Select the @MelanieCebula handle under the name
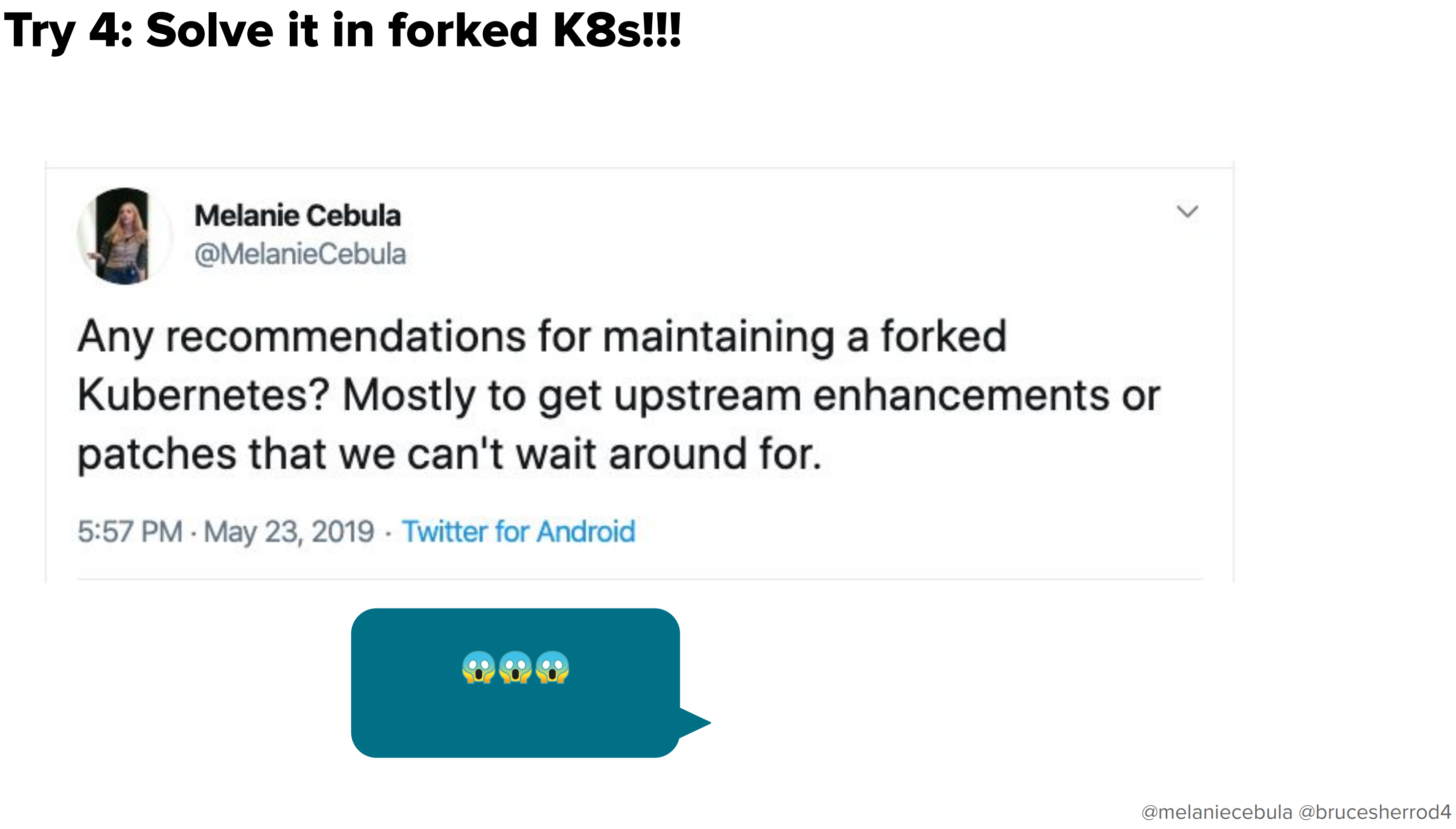The width and height of the screenshot is (1456, 829). 300,254
